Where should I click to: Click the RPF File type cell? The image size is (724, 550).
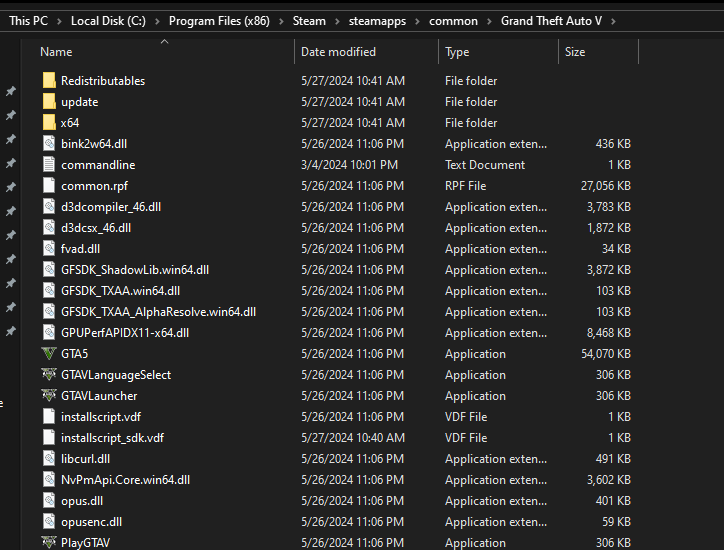click(x=465, y=186)
